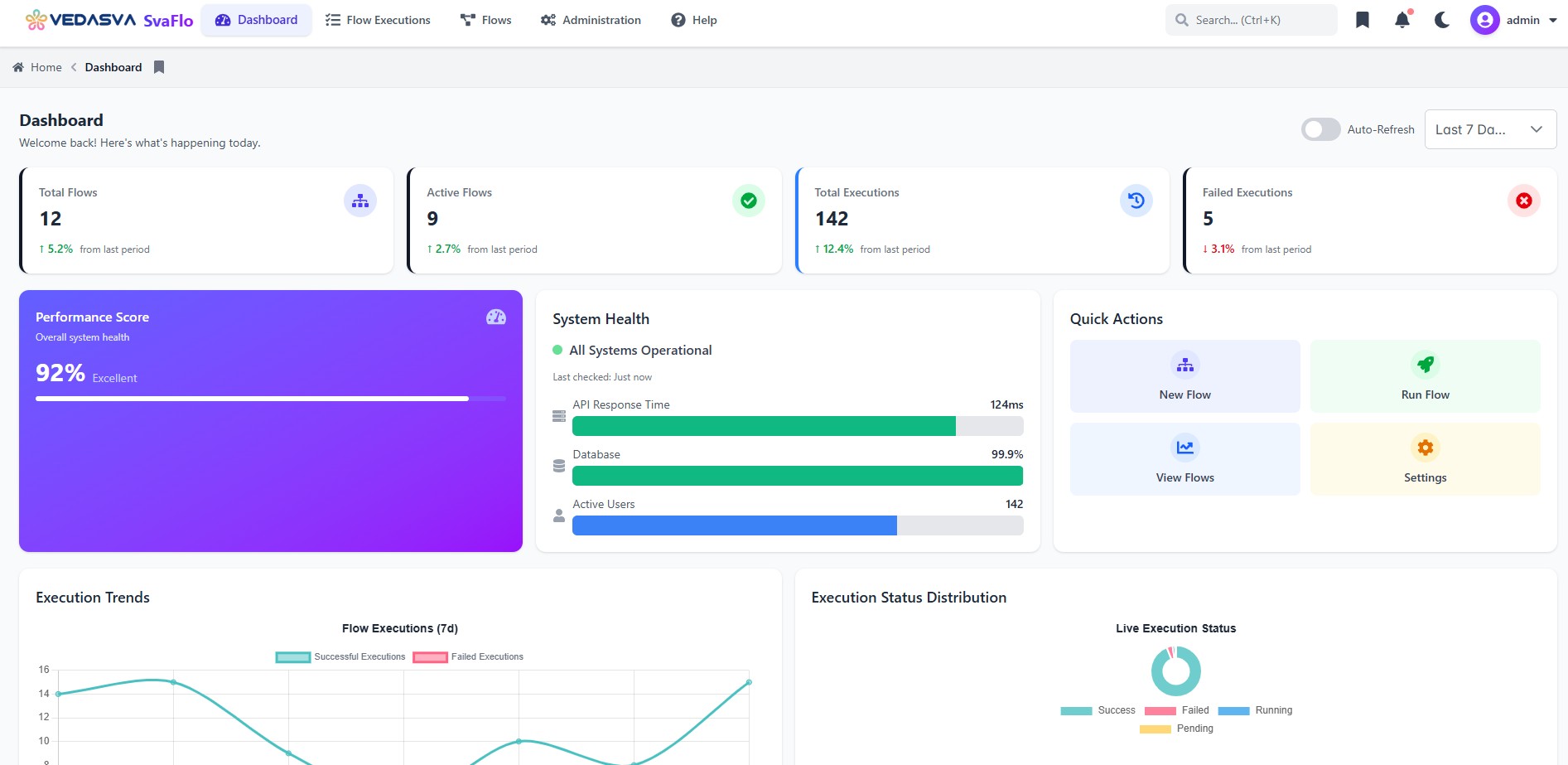This screenshot has width=1568, height=765.
Task: Toggle Failed Executions legend series
Action: 468,656
